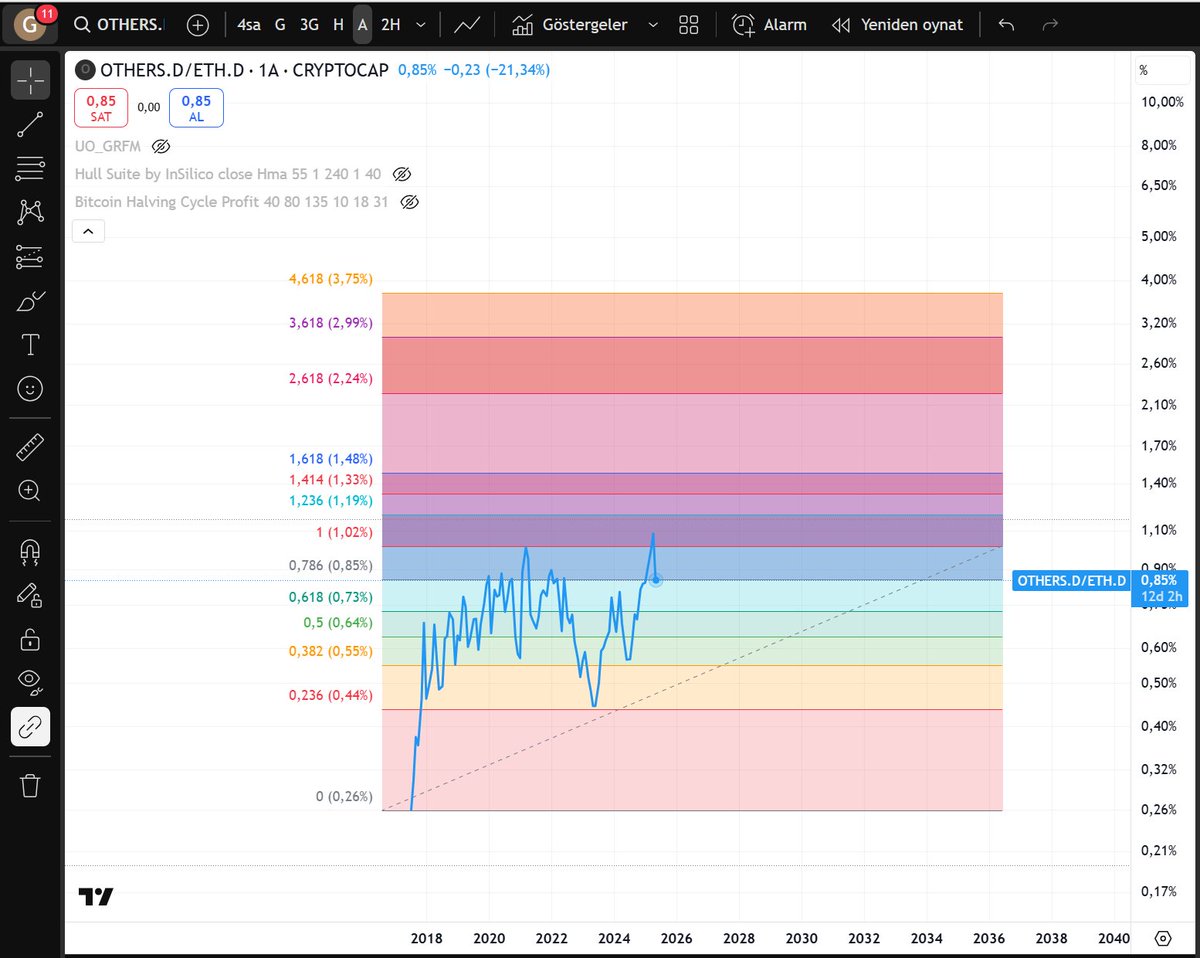Toggle stay in drawing mode pencil-lock

point(30,595)
